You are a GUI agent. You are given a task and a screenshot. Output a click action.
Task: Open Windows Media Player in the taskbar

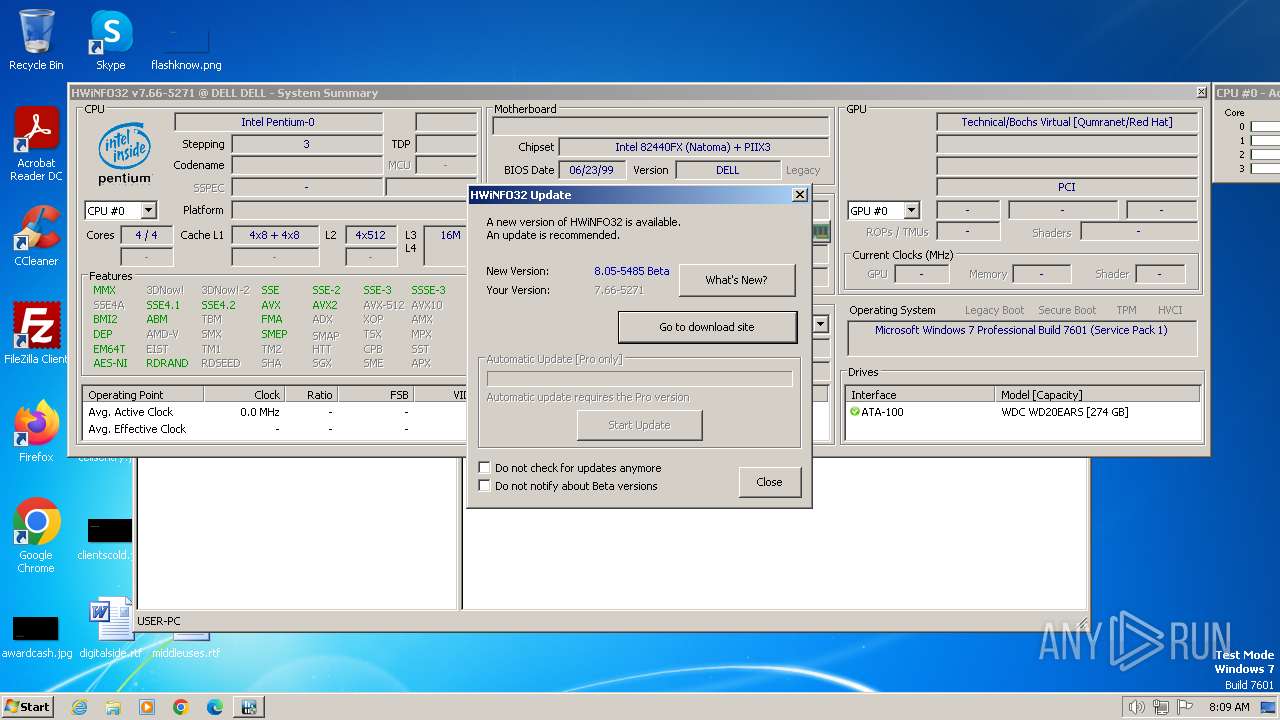(x=147, y=707)
